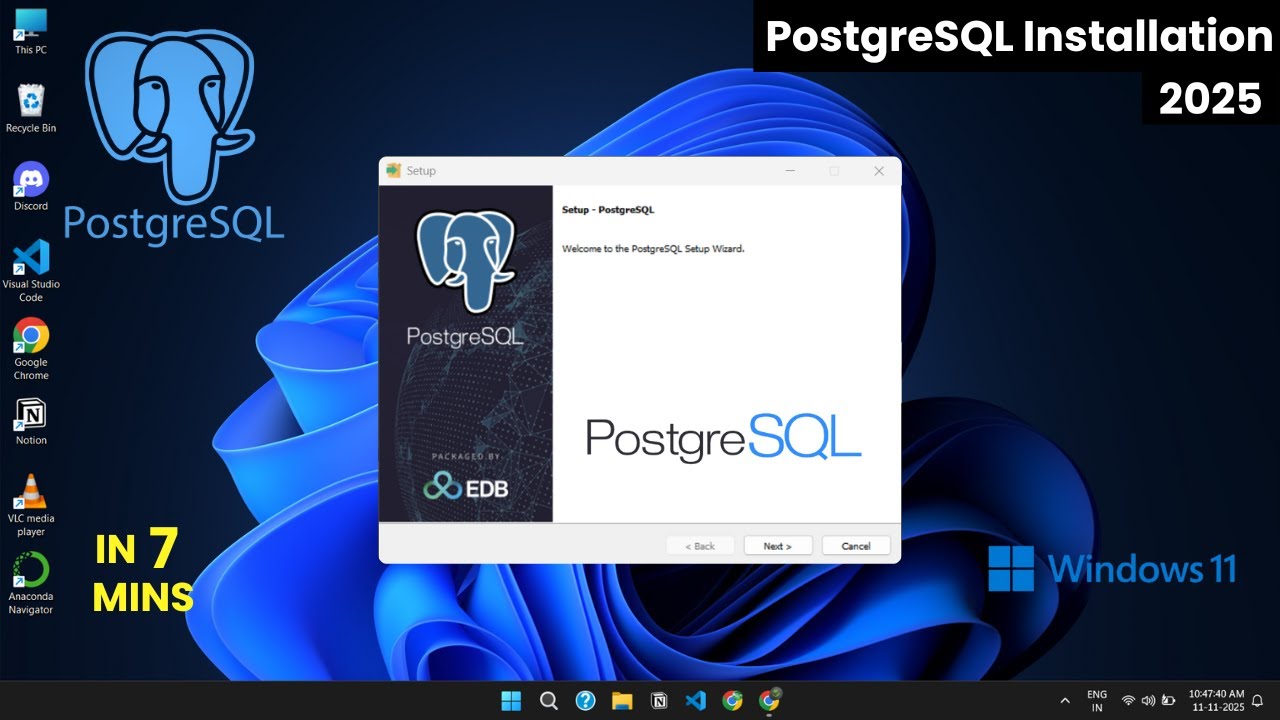Open taskbar Search
This screenshot has width=1280, height=720.
coord(548,700)
